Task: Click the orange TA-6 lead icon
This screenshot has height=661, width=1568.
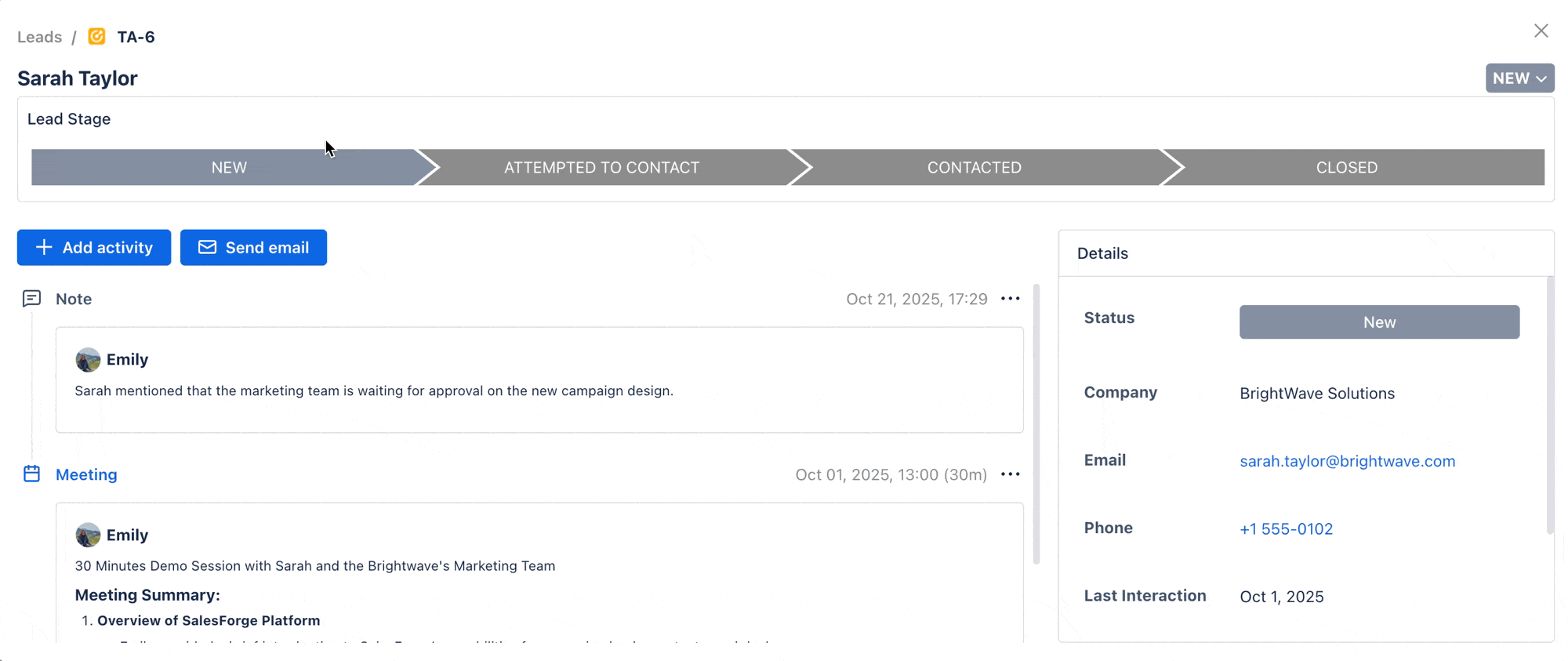Action: click(97, 37)
